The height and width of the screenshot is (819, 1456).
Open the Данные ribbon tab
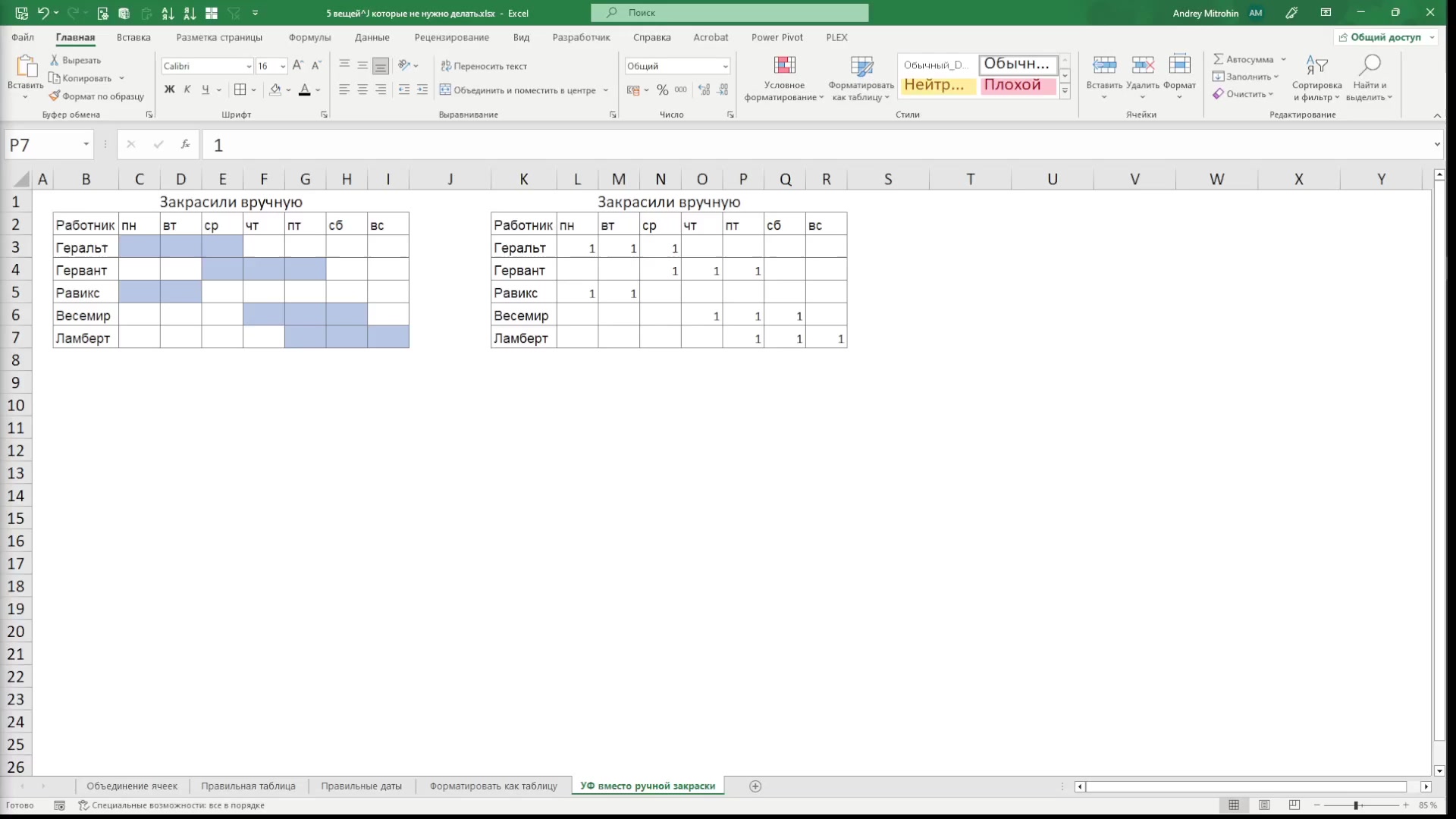372,37
